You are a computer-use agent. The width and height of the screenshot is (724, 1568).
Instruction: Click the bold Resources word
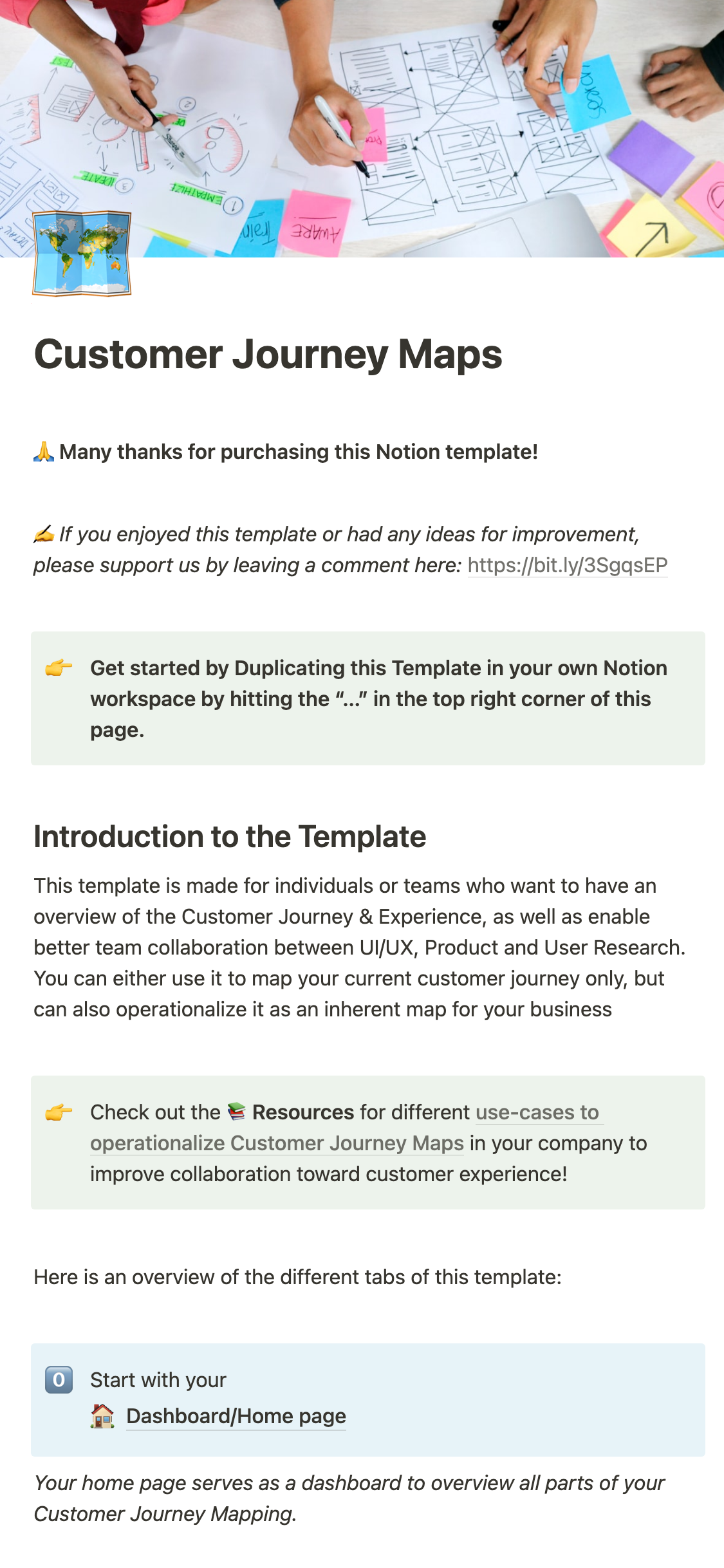tap(303, 1112)
